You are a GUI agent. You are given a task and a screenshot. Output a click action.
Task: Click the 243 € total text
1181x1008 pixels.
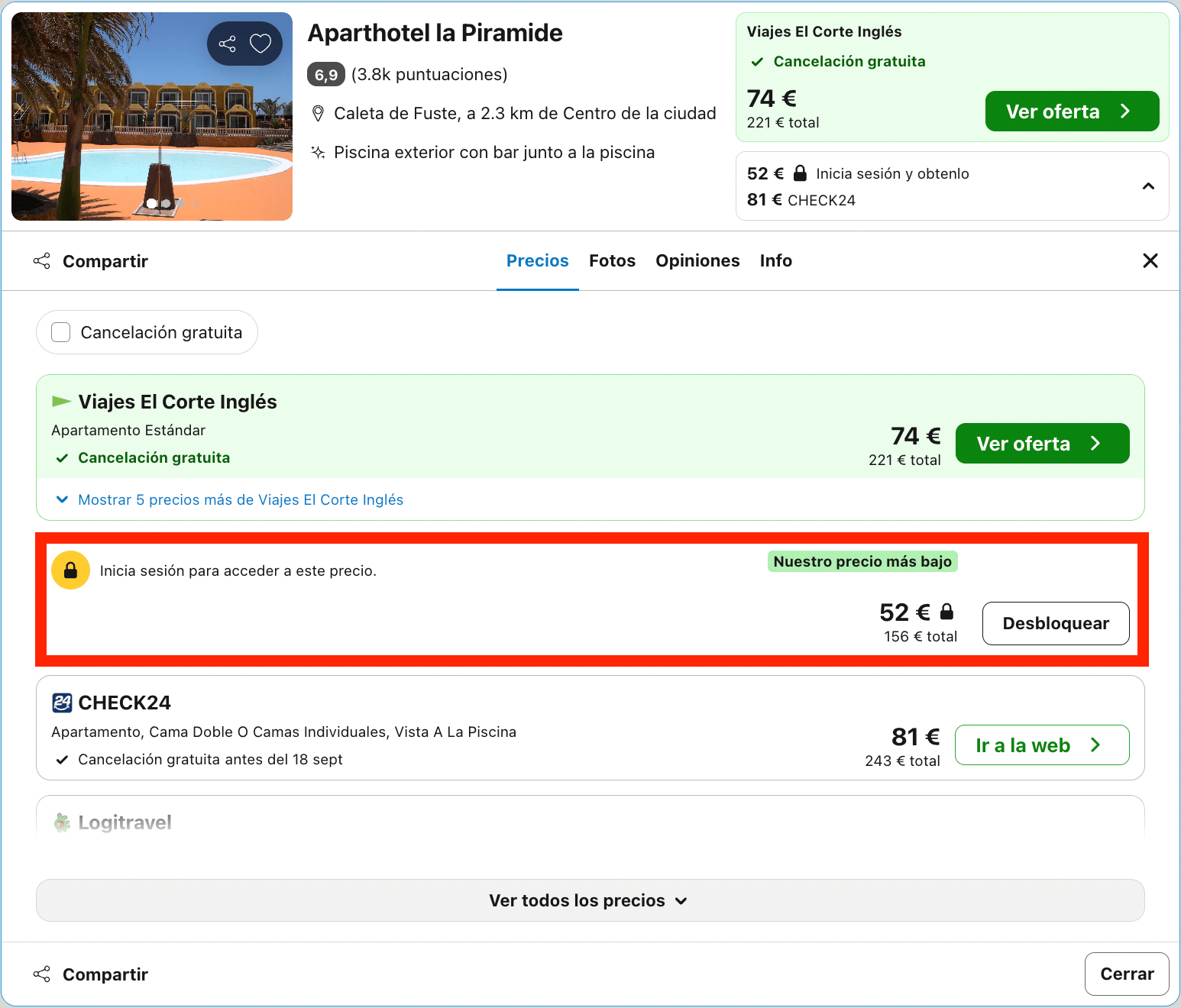(x=902, y=761)
